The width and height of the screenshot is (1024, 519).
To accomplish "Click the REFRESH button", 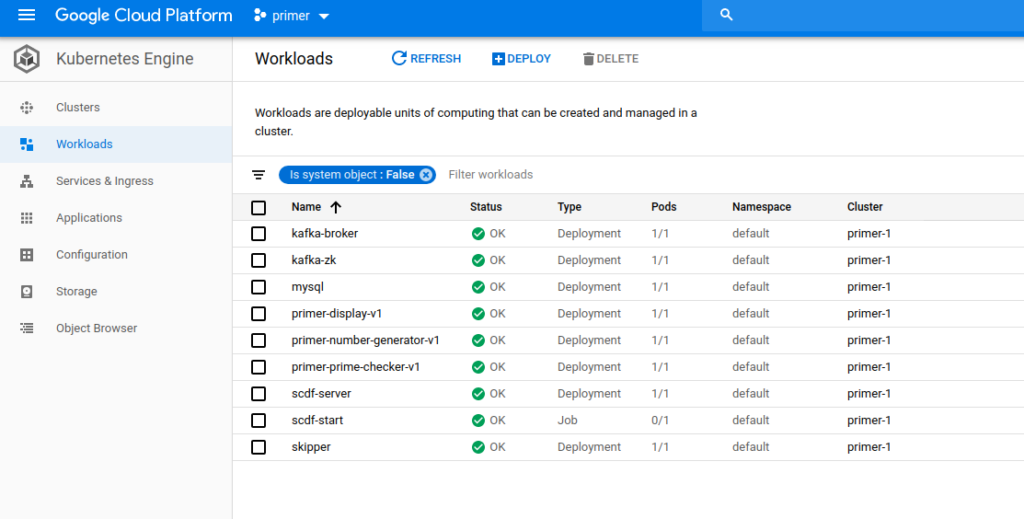I will (x=426, y=59).
